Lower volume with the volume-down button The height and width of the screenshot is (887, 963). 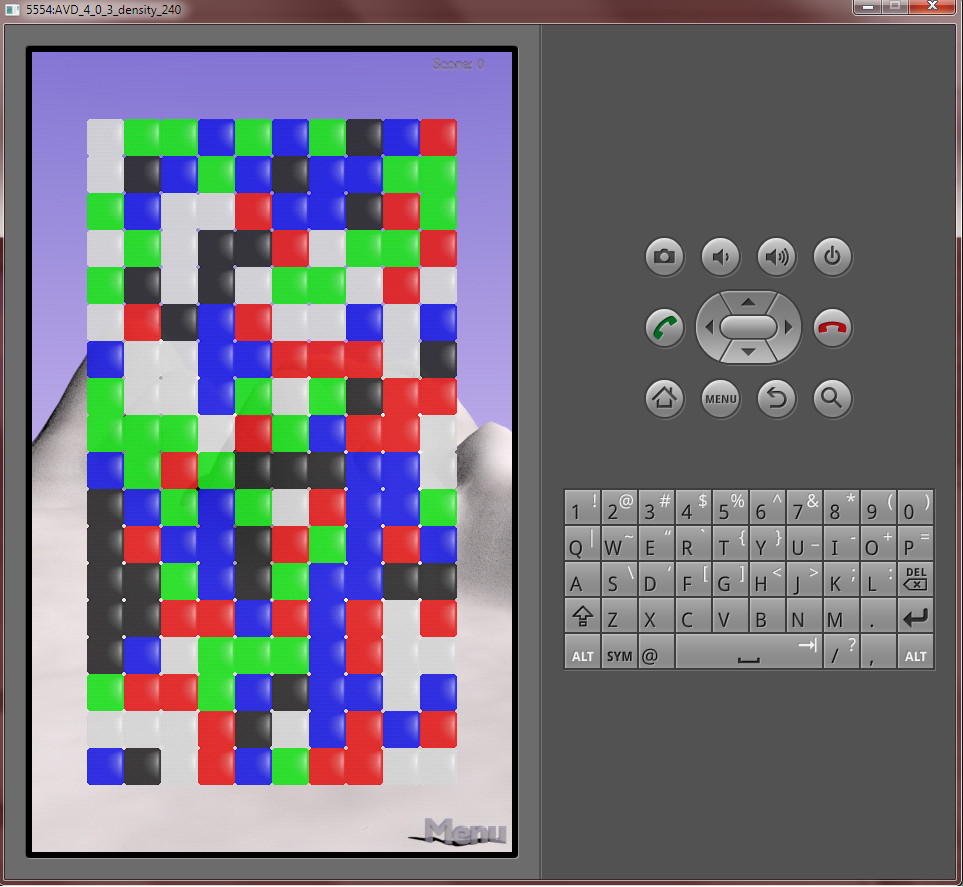point(720,256)
